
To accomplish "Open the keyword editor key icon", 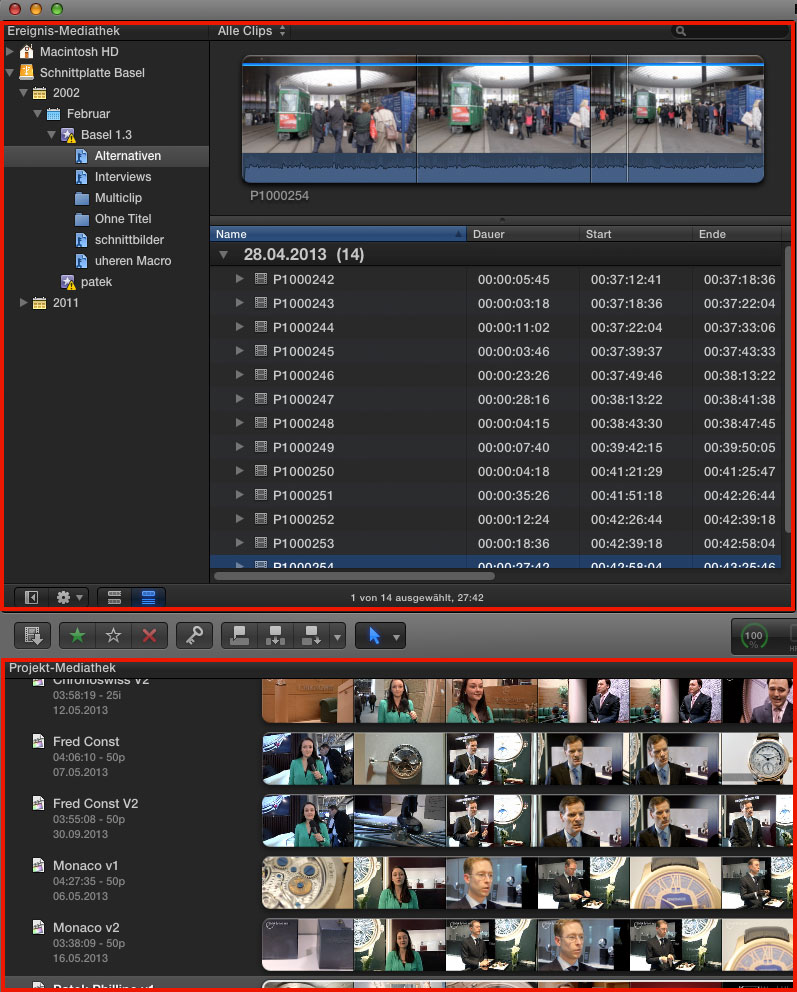I will (x=193, y=635).
